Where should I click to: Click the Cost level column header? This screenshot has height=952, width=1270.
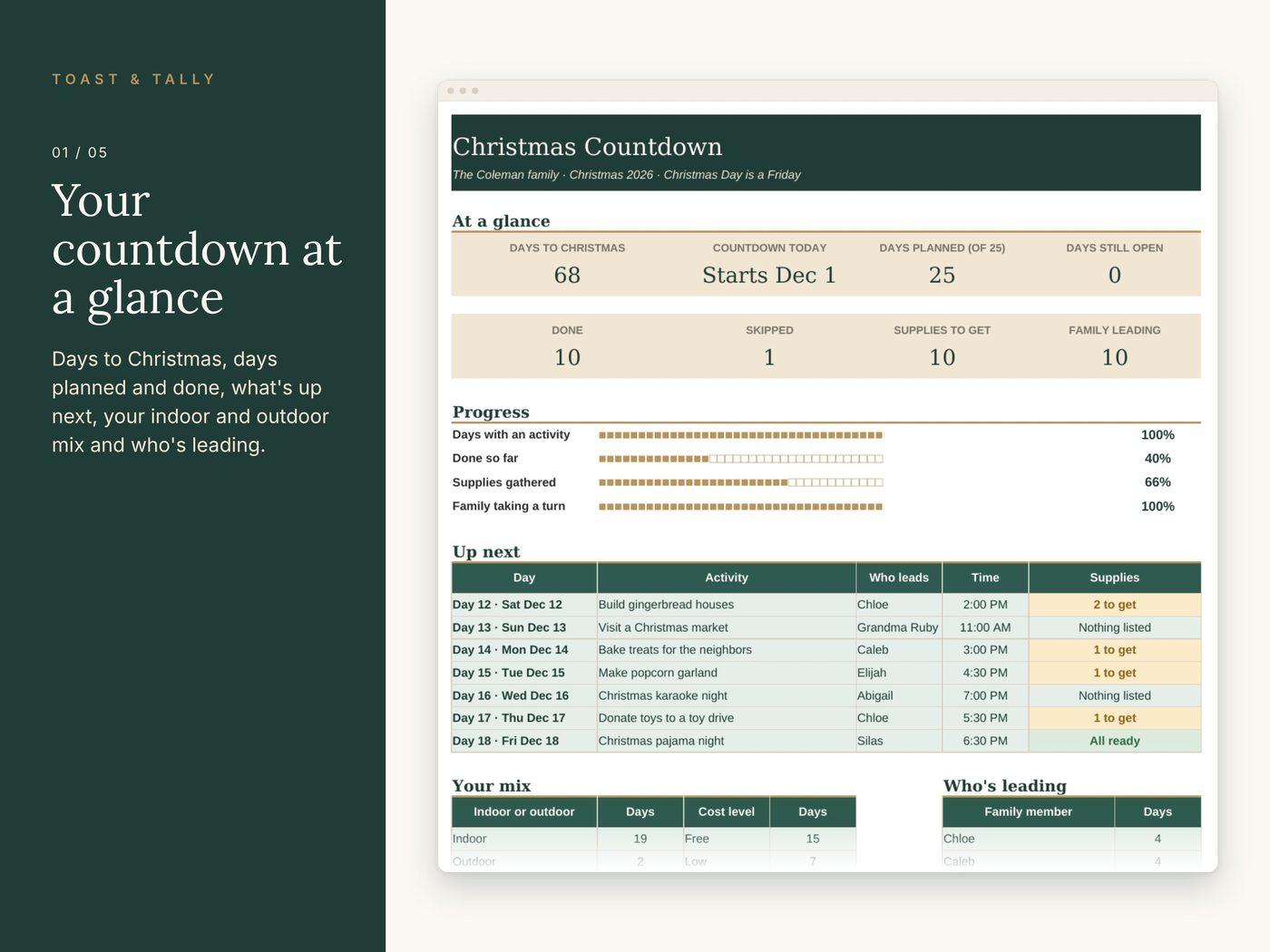tap(727, 812)
